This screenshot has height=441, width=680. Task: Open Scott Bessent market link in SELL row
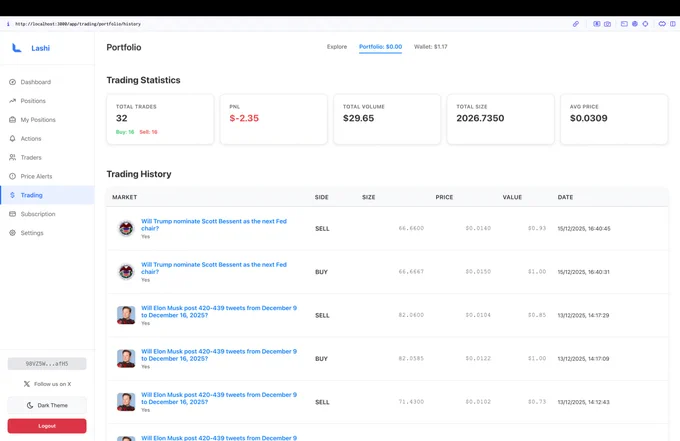(x=214, y=225)
